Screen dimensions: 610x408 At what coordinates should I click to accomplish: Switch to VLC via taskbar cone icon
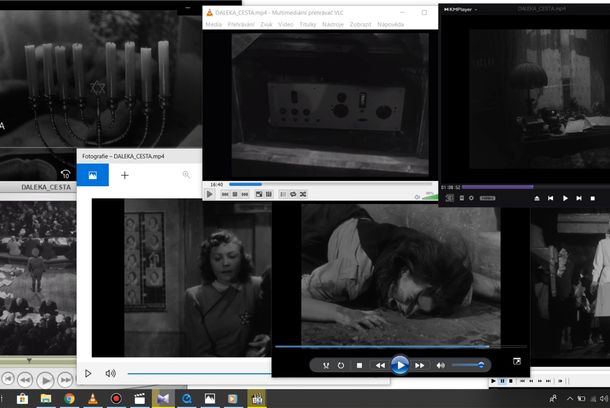93,399
